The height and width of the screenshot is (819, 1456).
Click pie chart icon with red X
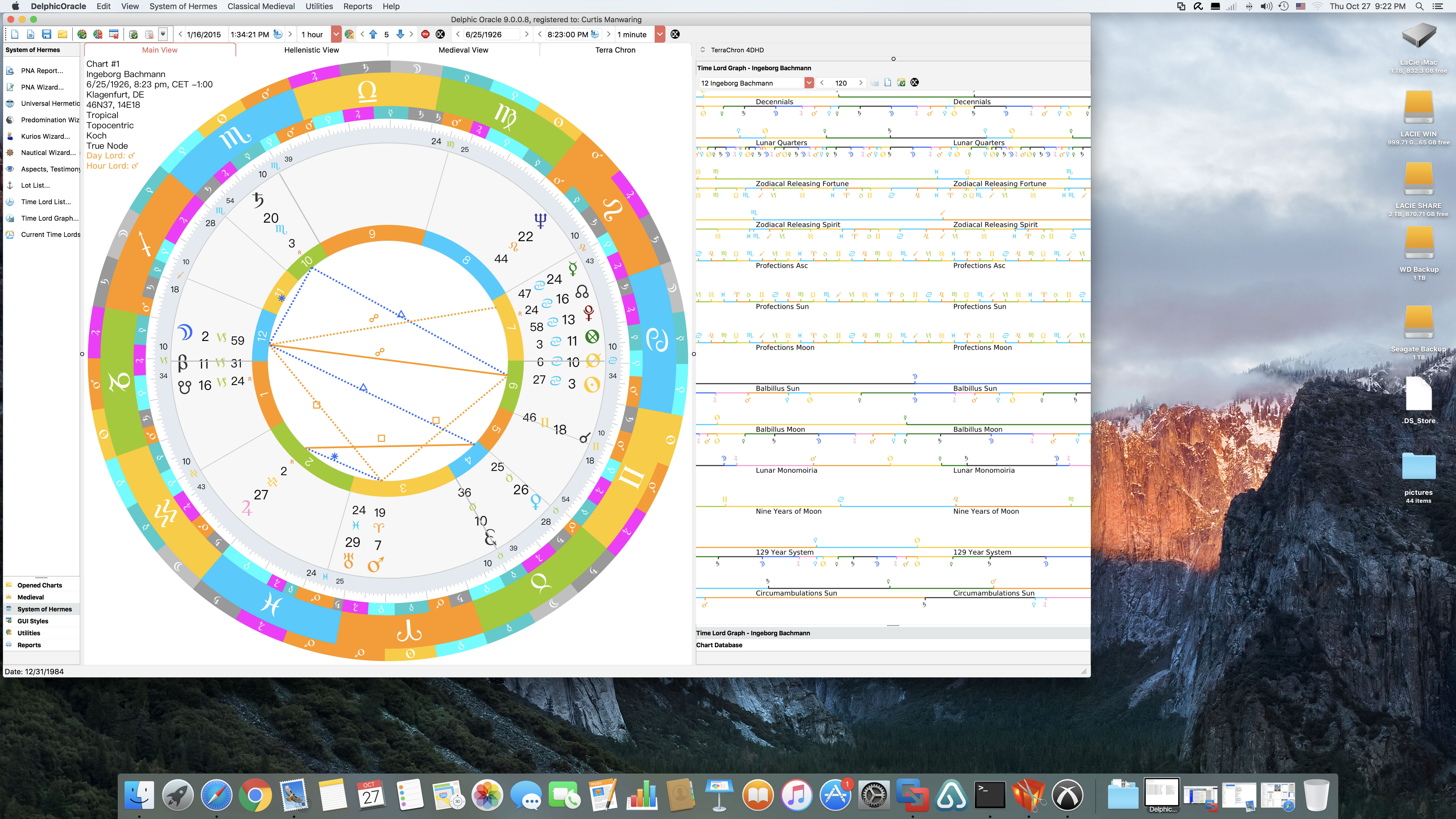[x=98, y=34]
